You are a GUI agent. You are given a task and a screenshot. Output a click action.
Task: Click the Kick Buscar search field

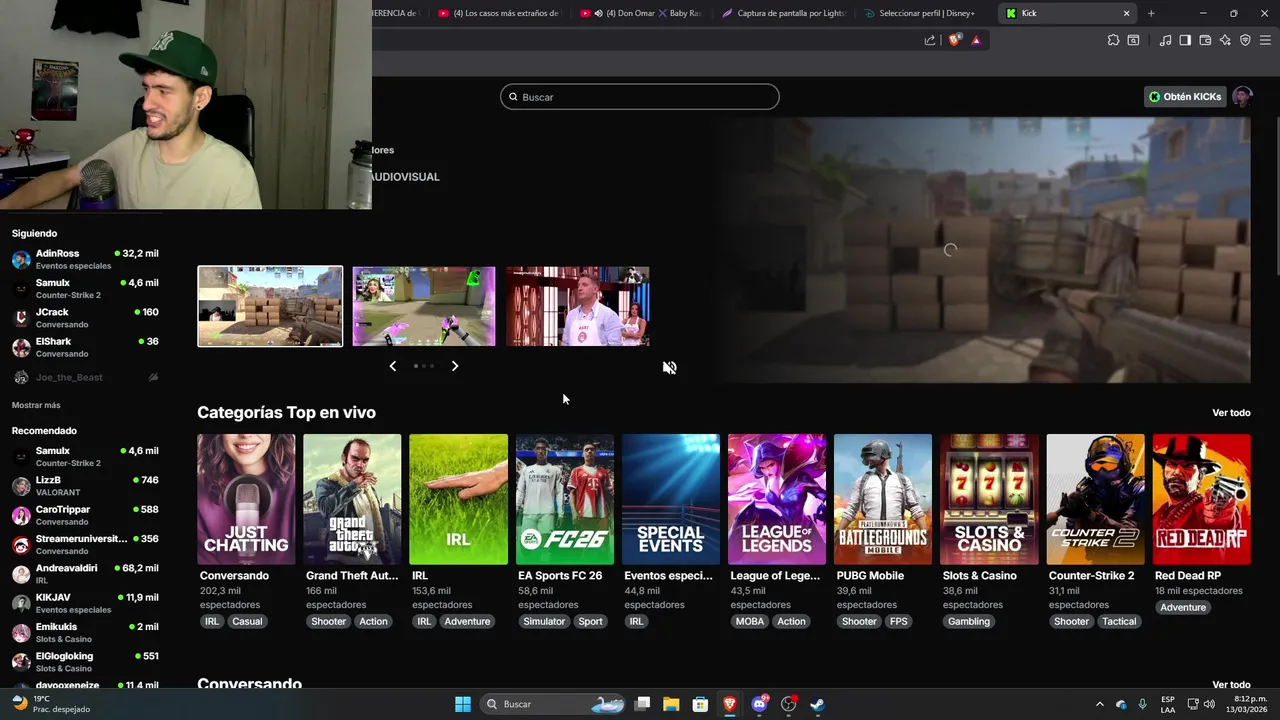click(x=640, y=97)
